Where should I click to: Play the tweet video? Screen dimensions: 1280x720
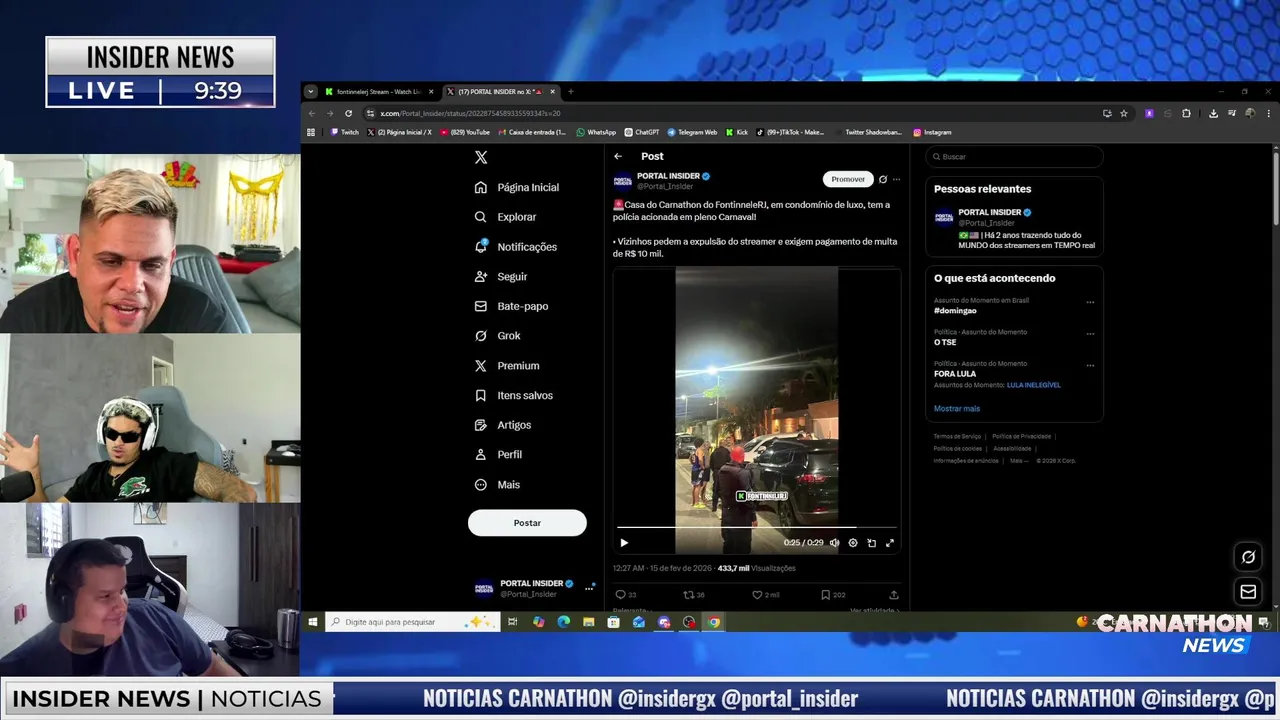624,543
